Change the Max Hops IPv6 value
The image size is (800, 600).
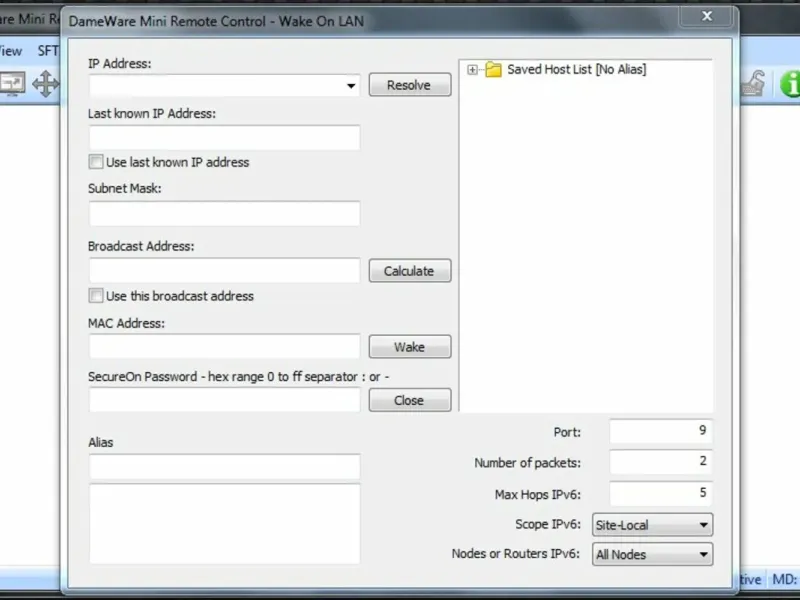(x=661, y=493)
